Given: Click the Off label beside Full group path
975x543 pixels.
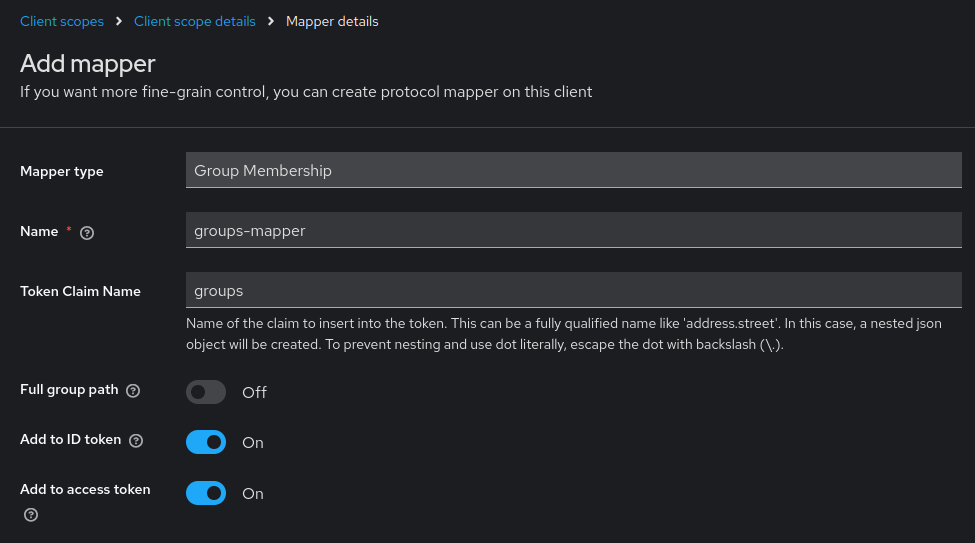Looking at the screenshot, I should [254, 392].
